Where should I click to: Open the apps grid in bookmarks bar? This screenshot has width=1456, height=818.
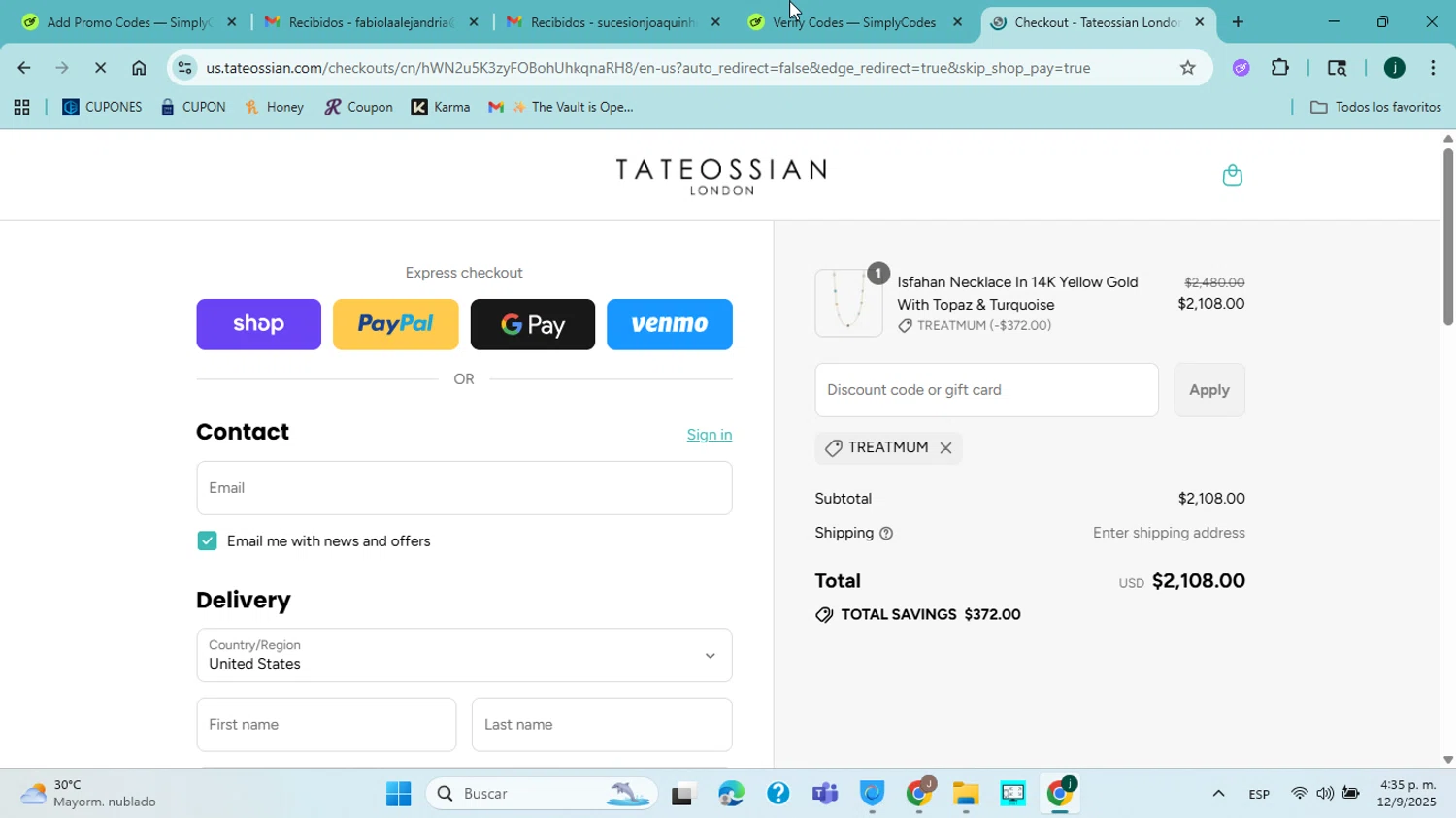pyautogui.click(x=21, y=108)
